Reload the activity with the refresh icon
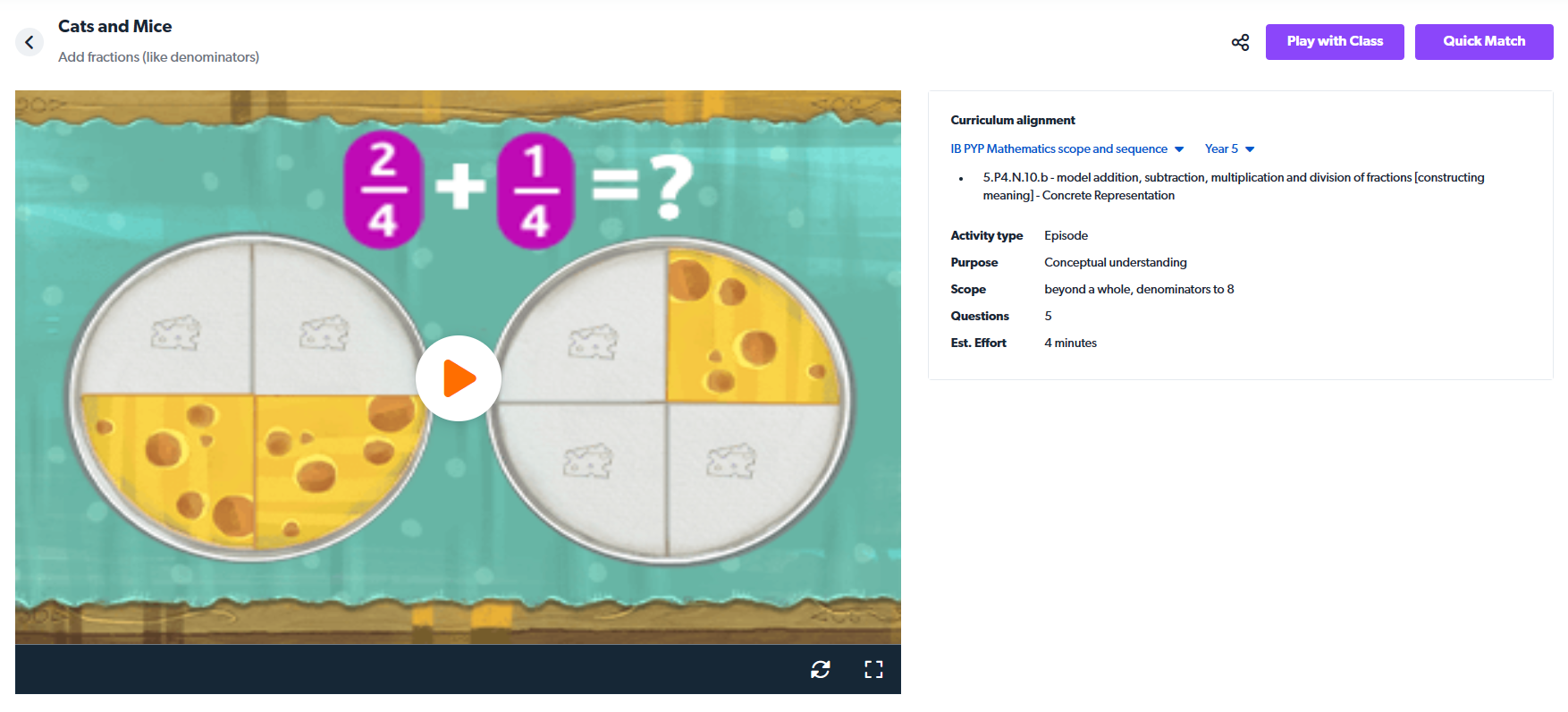 pyautogui.click(x=821, y=669)
